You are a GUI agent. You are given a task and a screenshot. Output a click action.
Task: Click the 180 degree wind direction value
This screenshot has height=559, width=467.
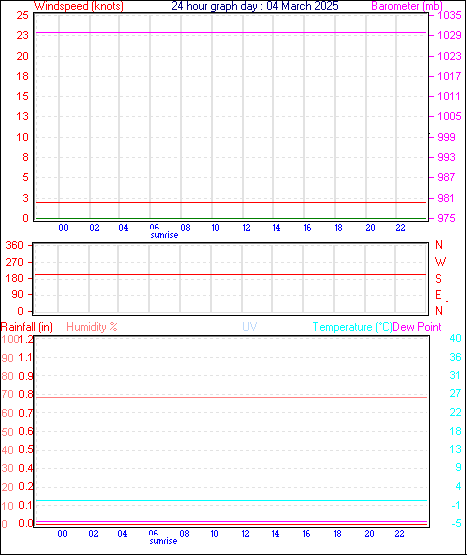tap(15, 278)
